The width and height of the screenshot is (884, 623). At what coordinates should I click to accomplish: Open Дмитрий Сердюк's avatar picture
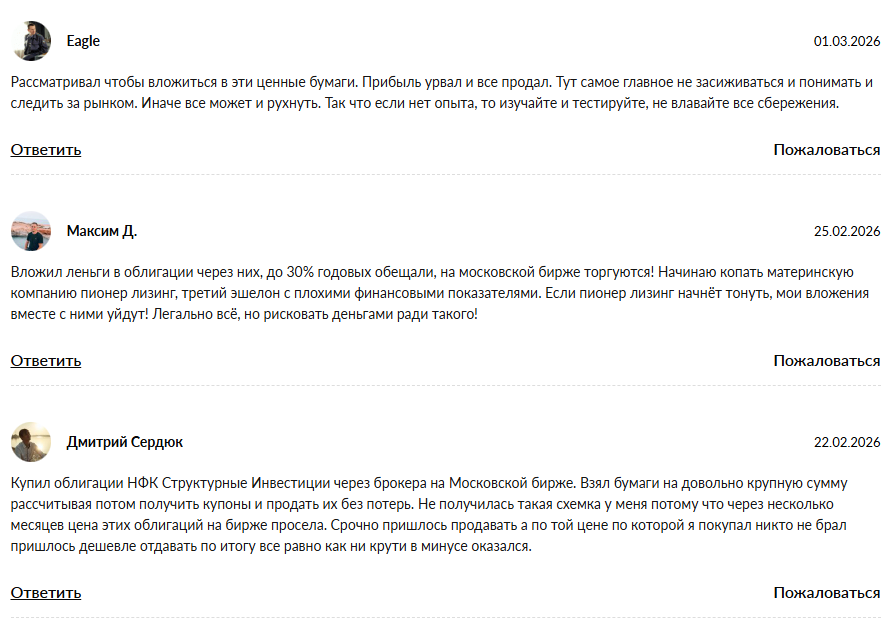[31, 441]
